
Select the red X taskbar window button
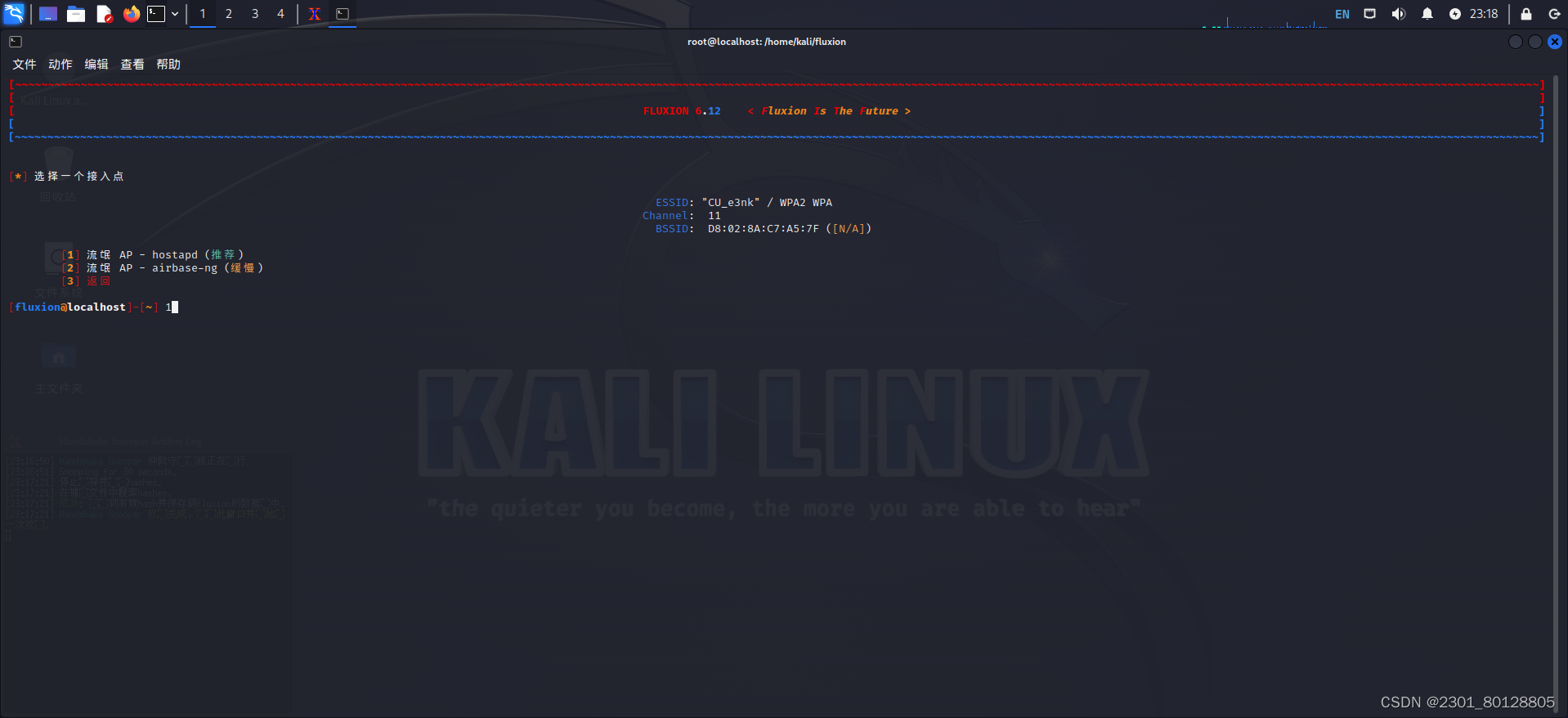[315, 14]
